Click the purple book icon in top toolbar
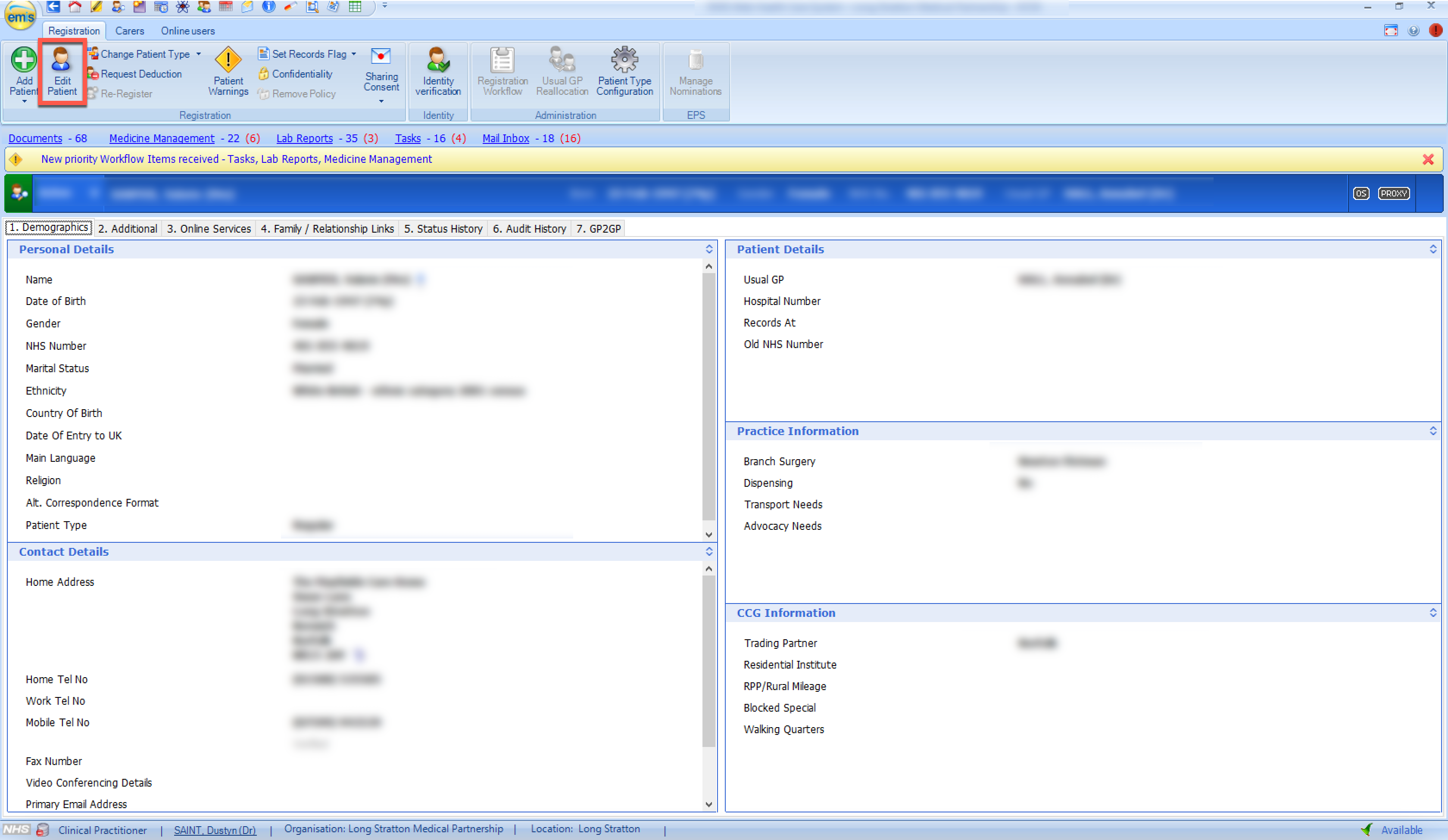The width and height of the screenshot is (1448, 840). pyautogui.click(x=140, y=7)
